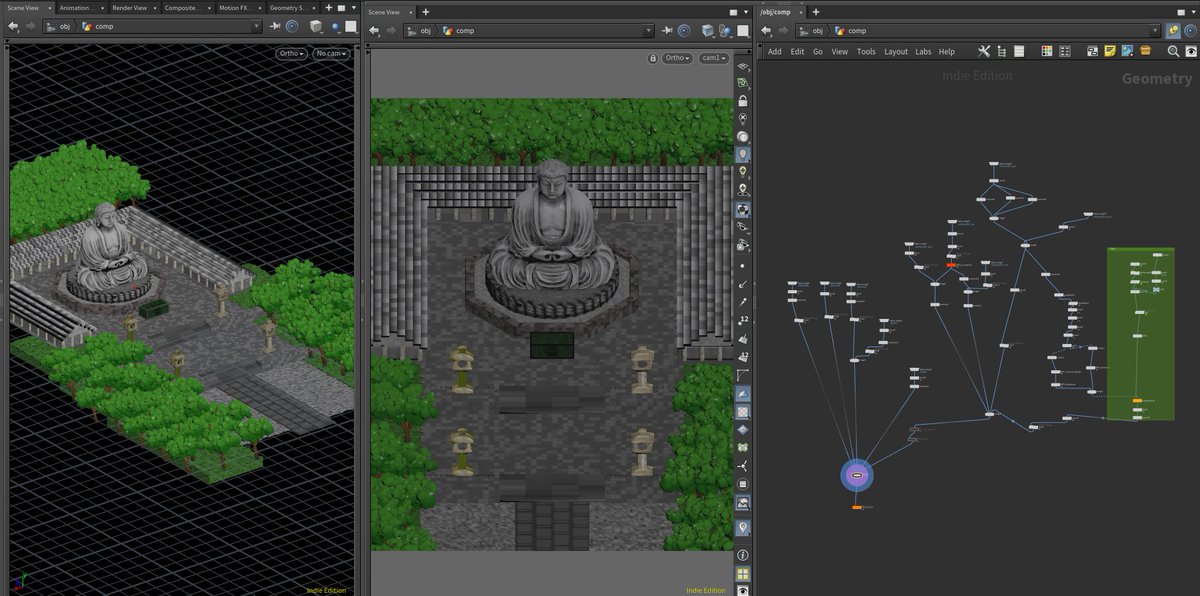The image size is (1200, 596).
Task: Switch to the Render View tab
Action: tap(130, 7)
